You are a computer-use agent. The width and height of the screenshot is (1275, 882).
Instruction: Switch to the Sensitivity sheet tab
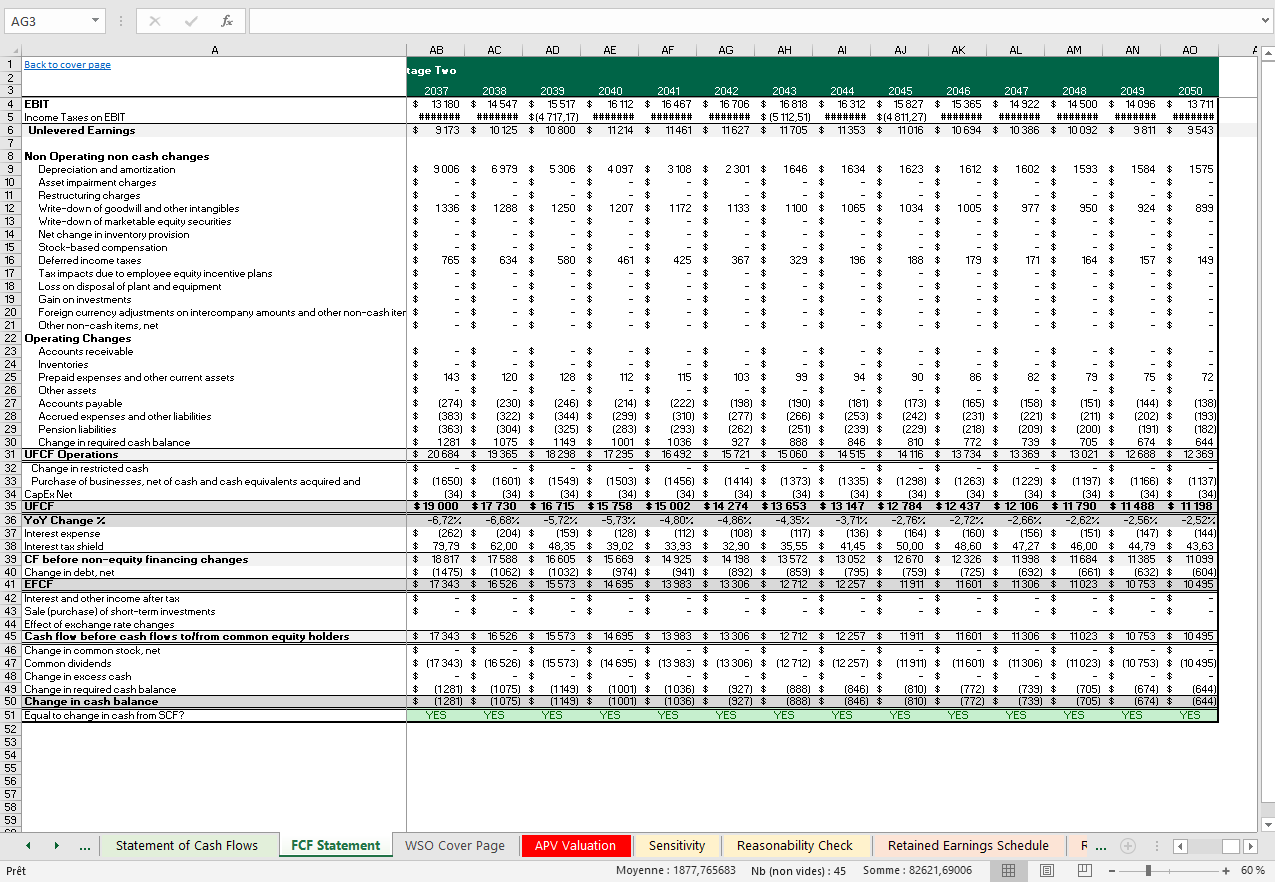677,846
